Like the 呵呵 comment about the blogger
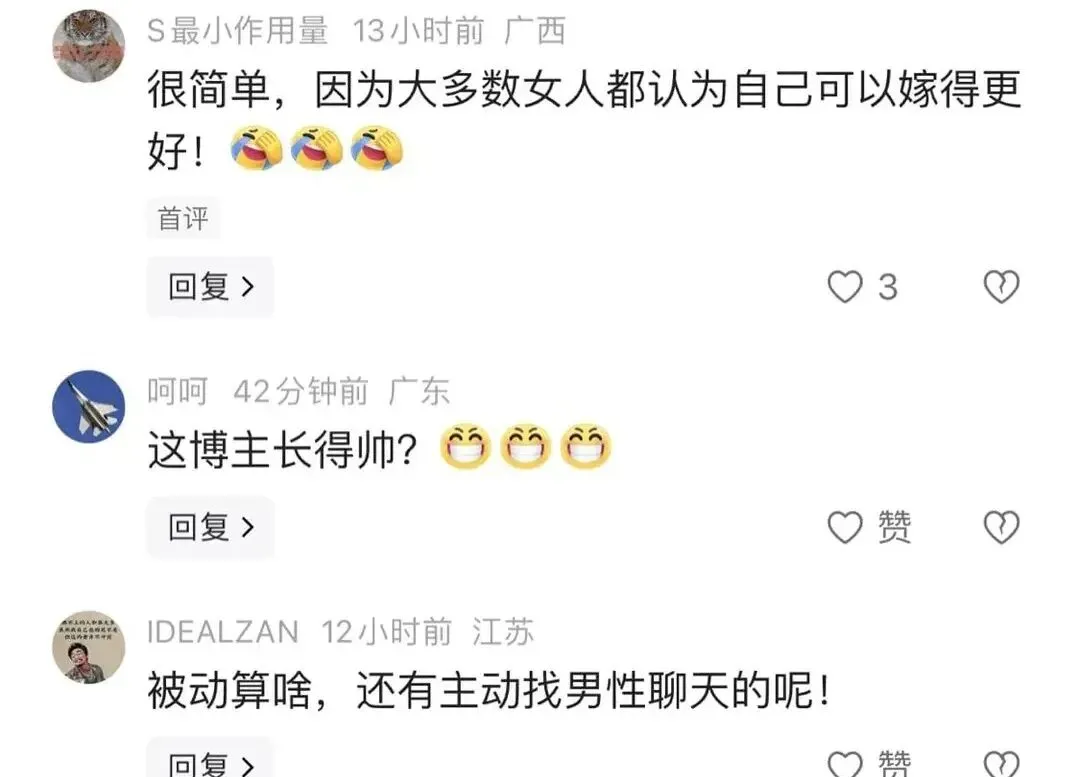The image size is (1080, 777). tap(845, 528)
